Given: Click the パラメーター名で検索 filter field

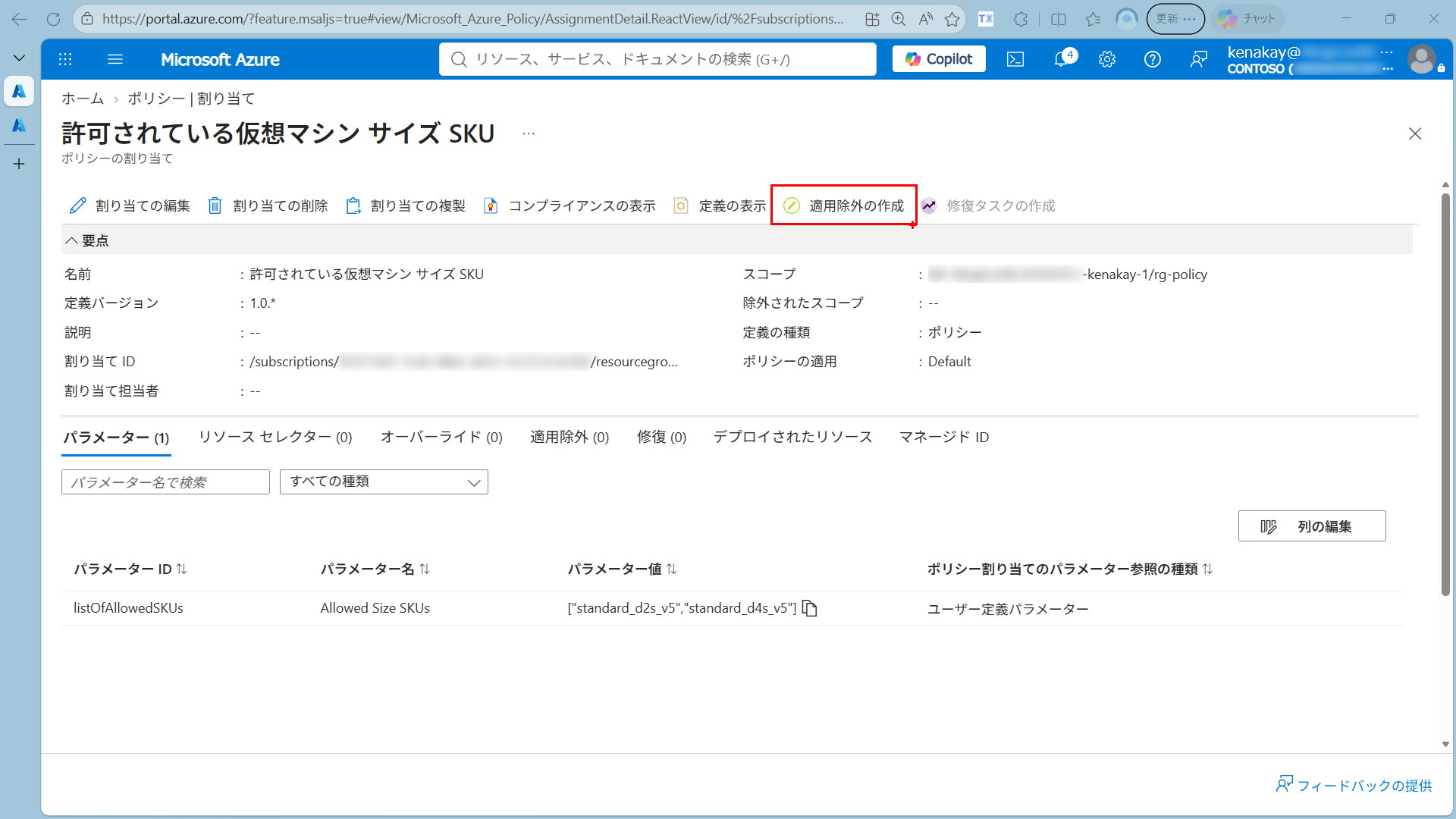Looking at the screenshot, I should [x=165, y=482].
